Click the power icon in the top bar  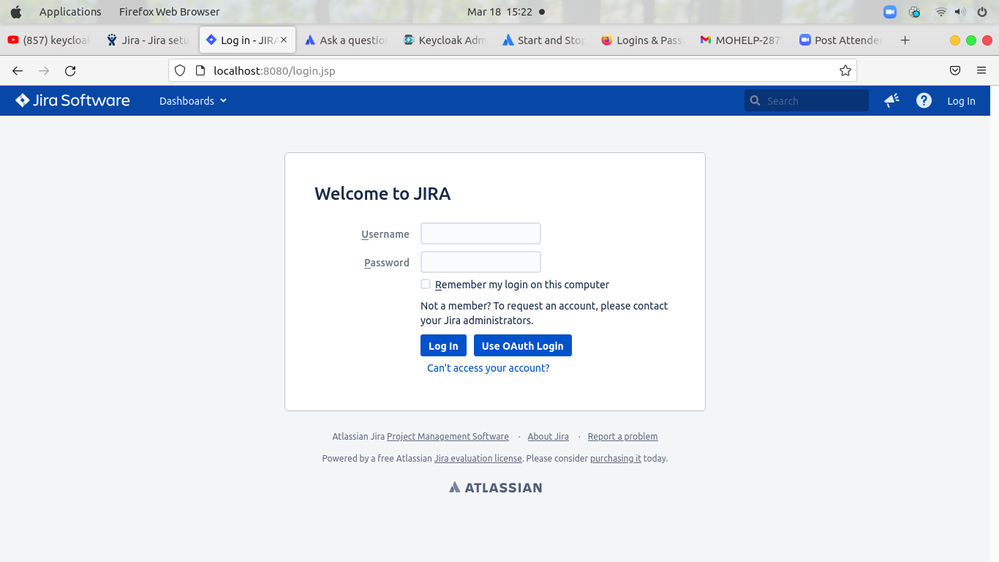point(982,12)
